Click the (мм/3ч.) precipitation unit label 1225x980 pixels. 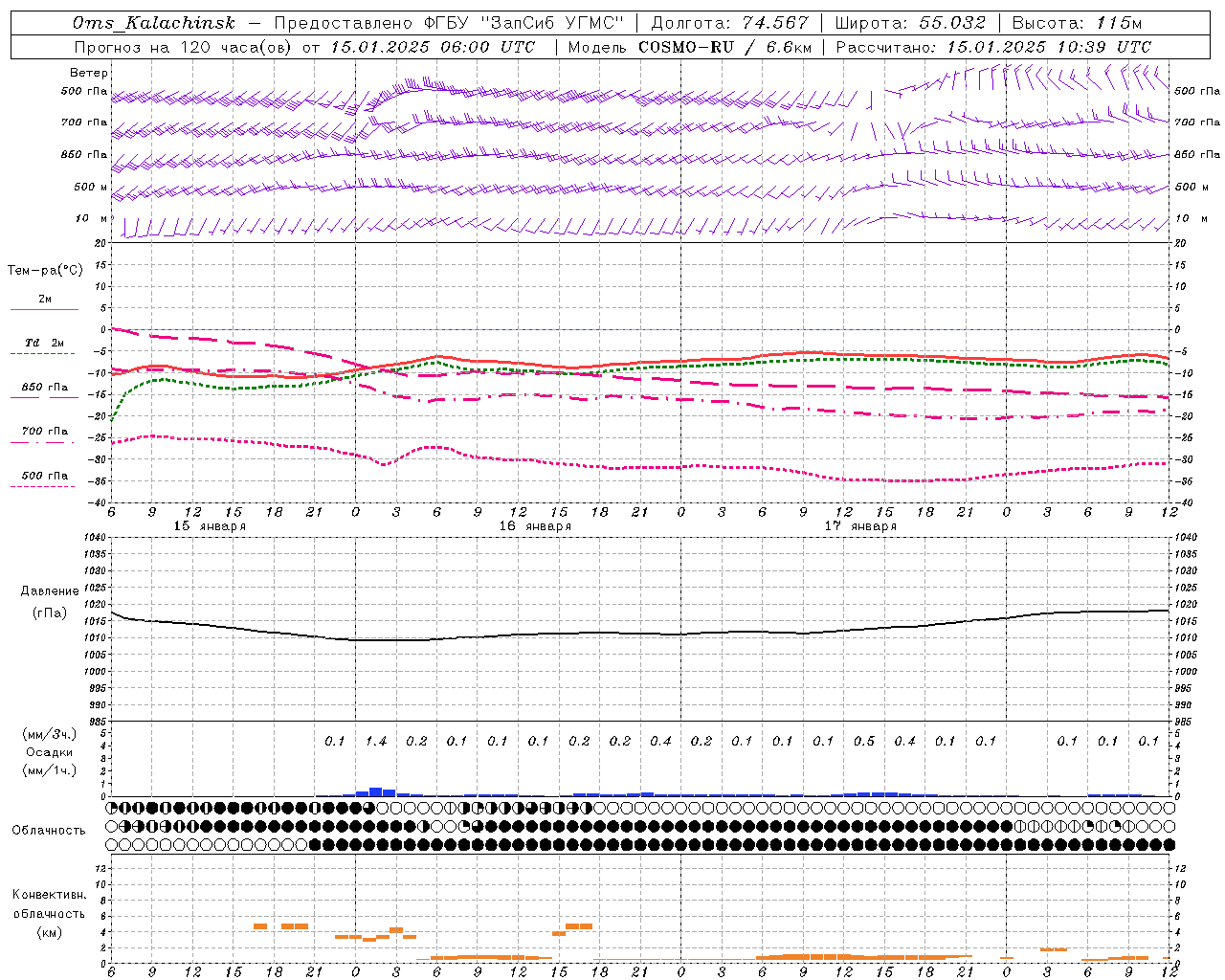click(x=50, y=734)
